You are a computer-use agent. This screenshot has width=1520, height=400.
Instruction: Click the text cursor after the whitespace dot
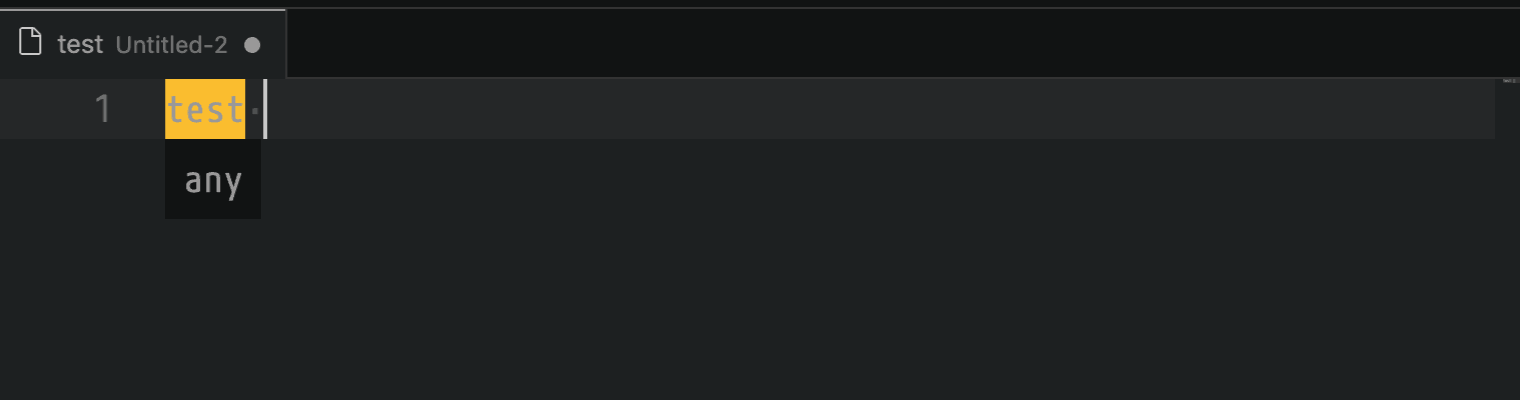point(265,109)
